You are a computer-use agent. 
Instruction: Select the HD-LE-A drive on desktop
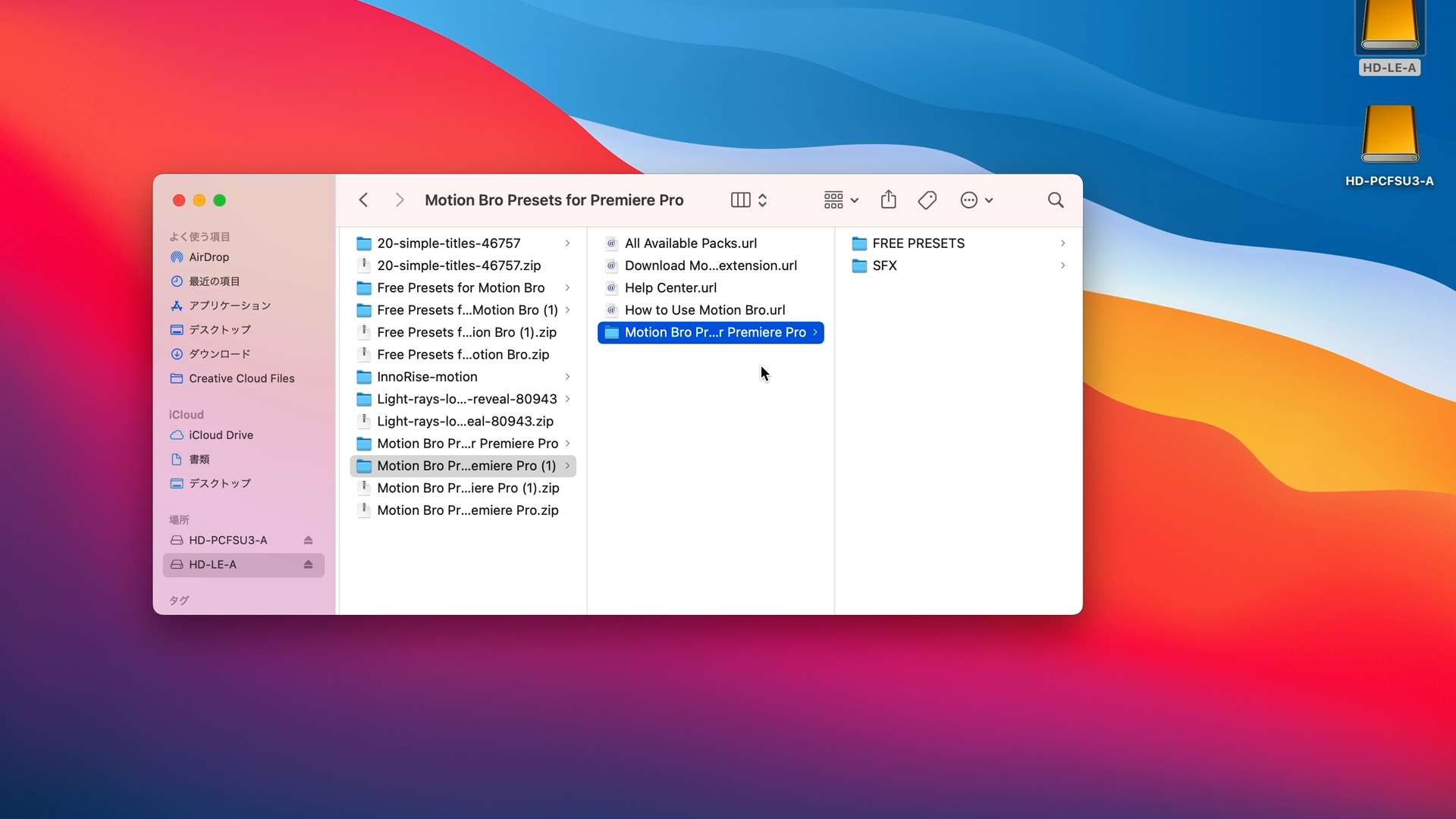(x=1389, y=38)
